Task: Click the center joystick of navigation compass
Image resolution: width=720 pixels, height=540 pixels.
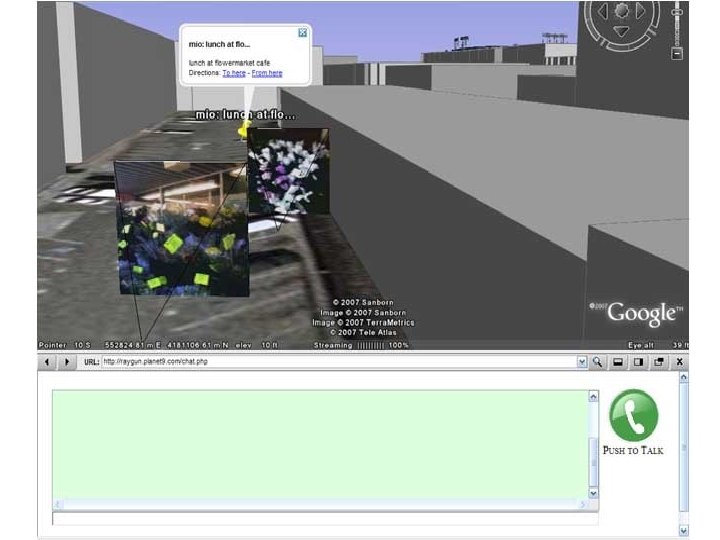Action: tap(622, 10)
